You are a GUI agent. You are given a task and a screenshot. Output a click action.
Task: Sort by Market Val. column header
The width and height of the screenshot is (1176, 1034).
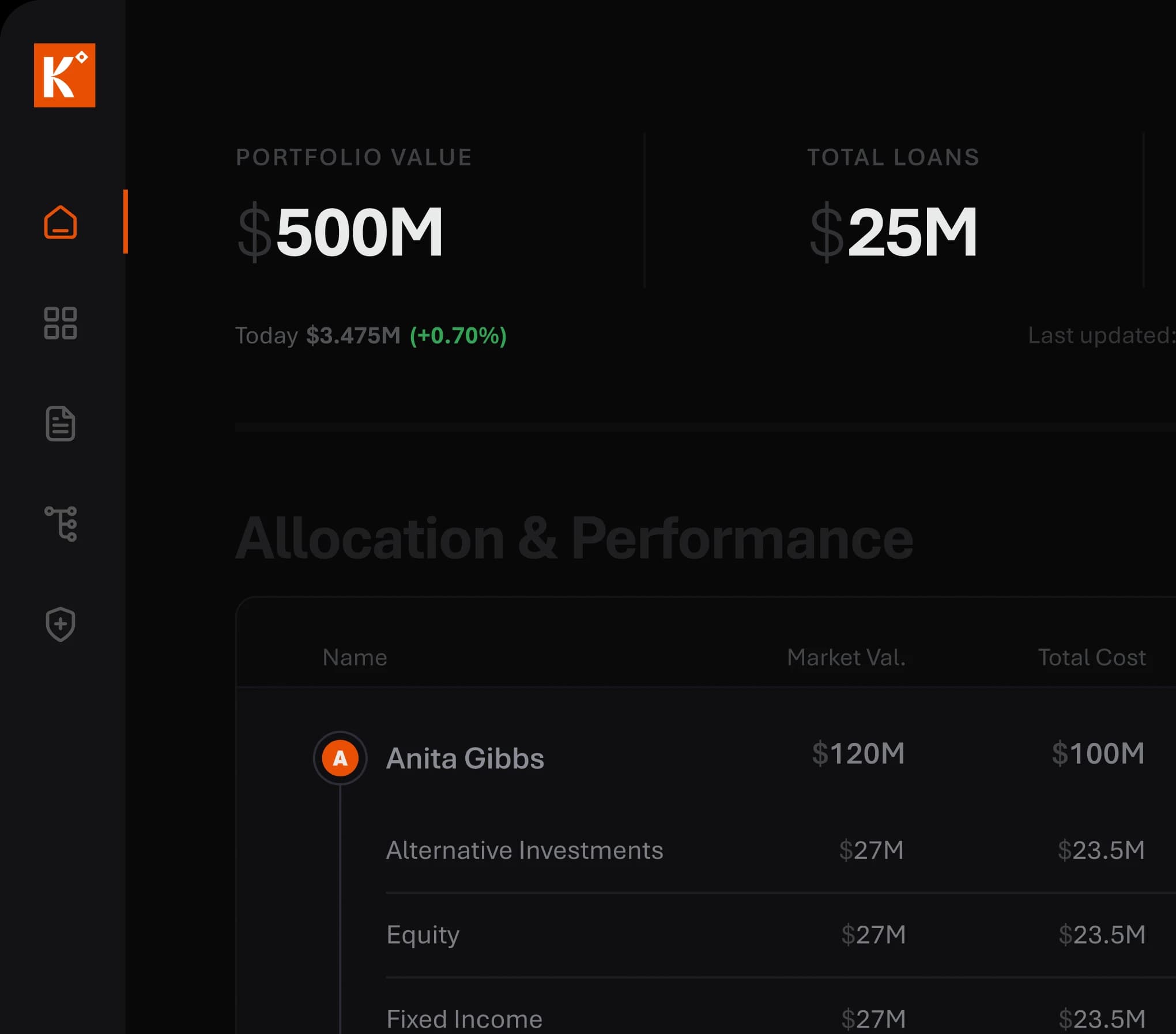[x=846, y=658]
